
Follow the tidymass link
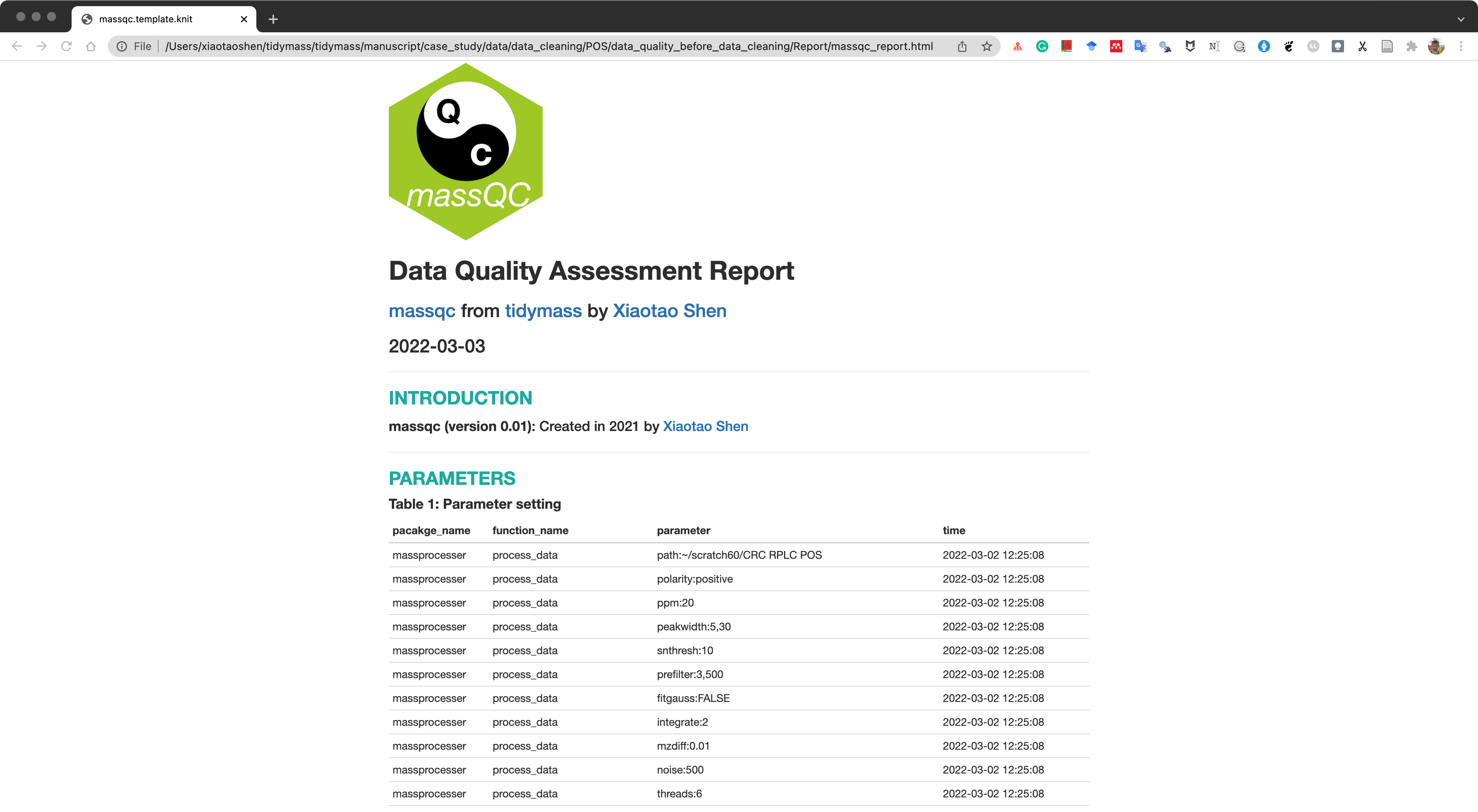(543, 311)
